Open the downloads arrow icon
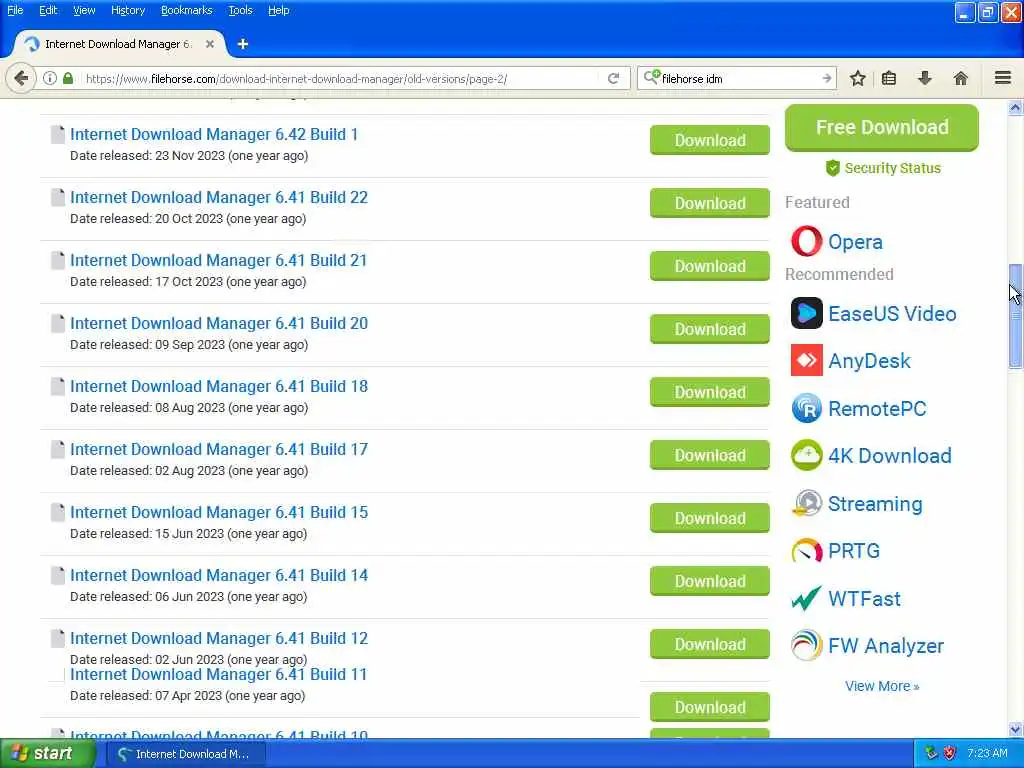 coord(925,78)
